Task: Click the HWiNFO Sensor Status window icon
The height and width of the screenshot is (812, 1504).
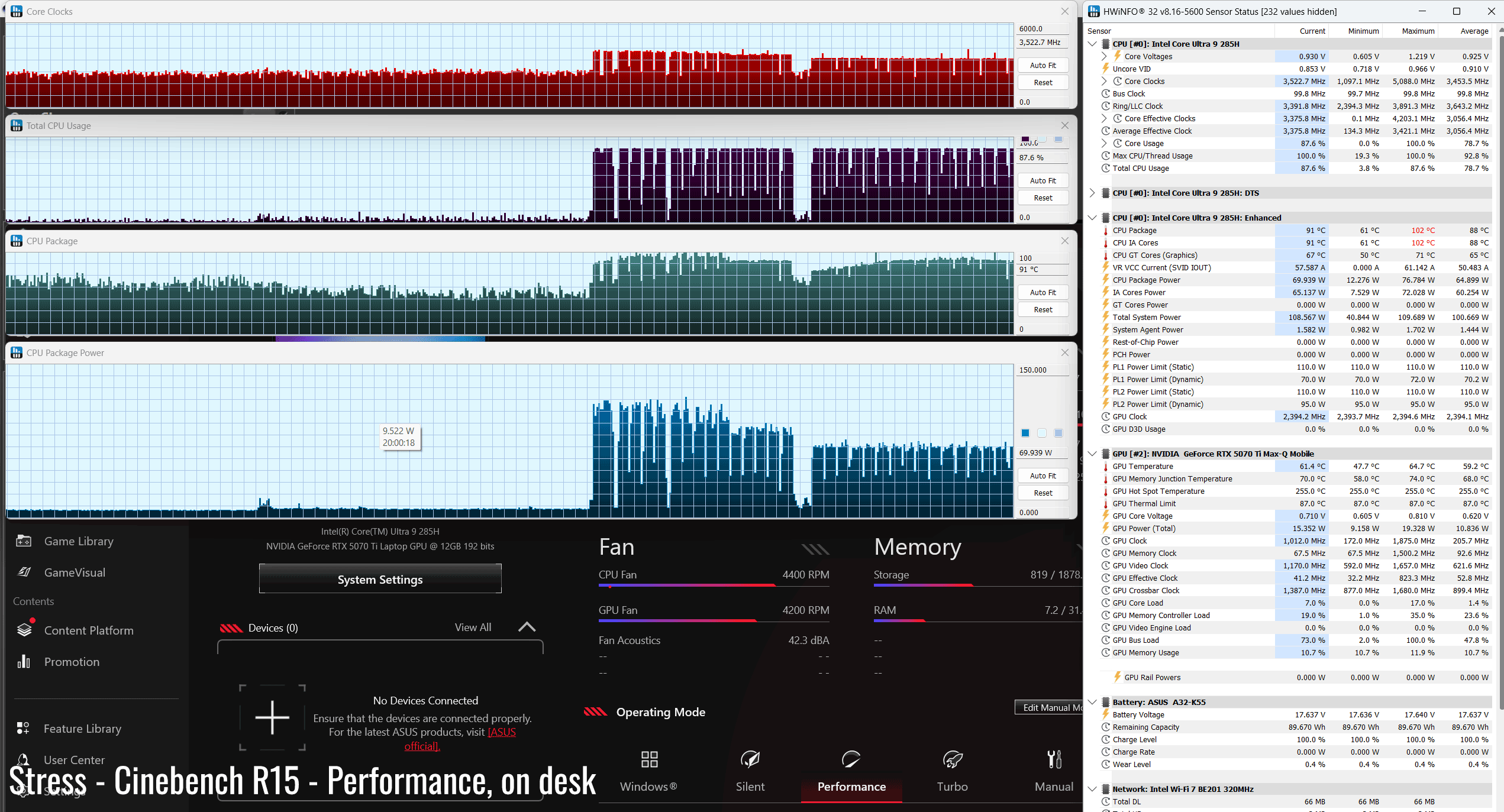Action: click(1093, 11)
